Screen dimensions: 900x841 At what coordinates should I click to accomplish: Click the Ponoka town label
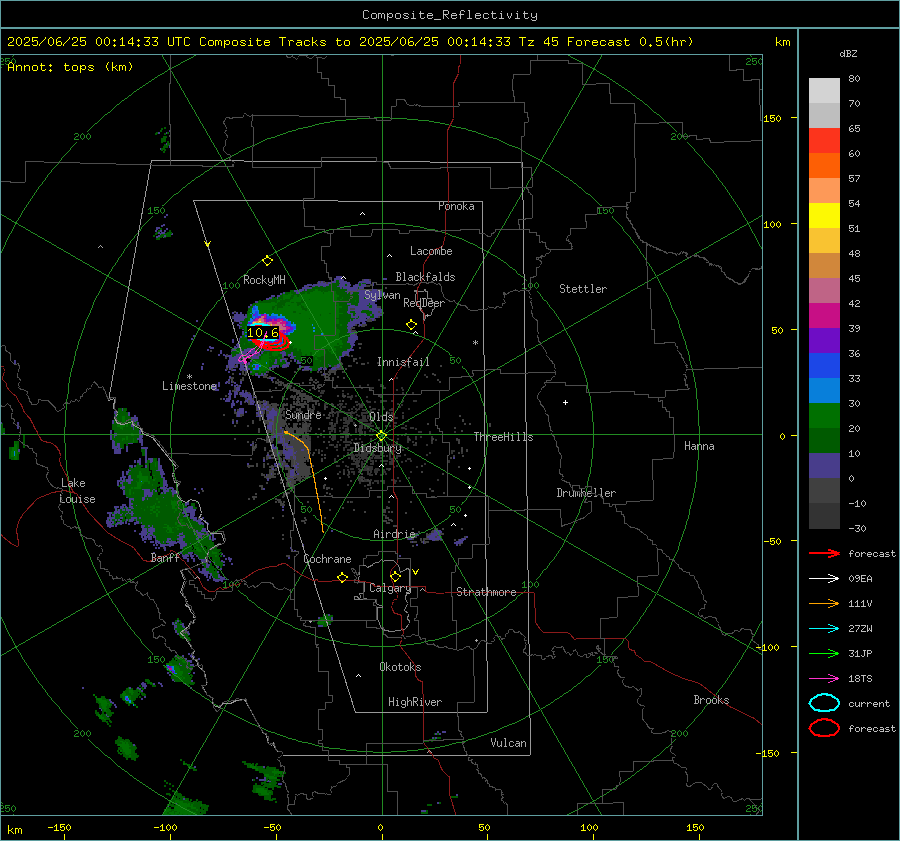point(456,206)
